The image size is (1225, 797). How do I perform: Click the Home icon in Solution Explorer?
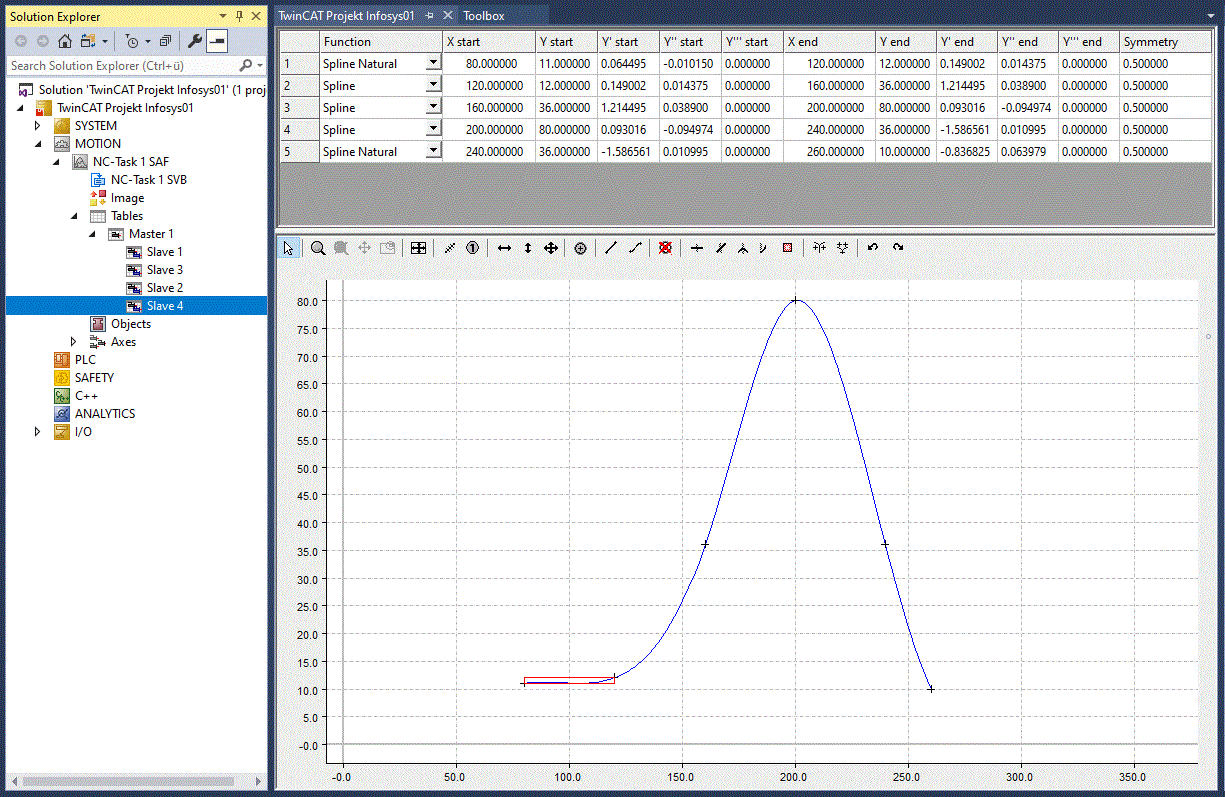pos(65,41)
